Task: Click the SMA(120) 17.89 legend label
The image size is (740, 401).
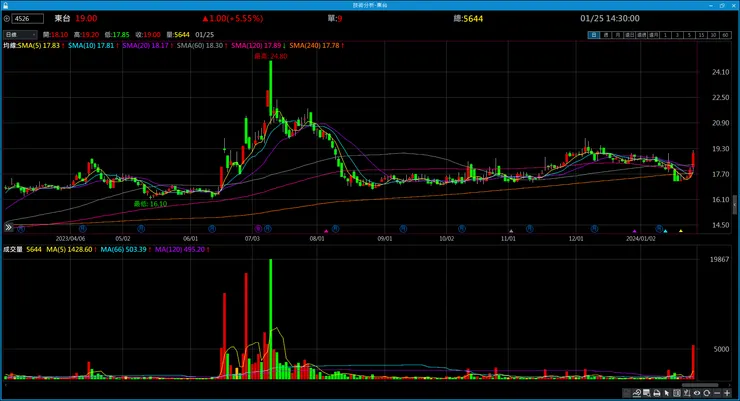Action: tap(256, 45)
